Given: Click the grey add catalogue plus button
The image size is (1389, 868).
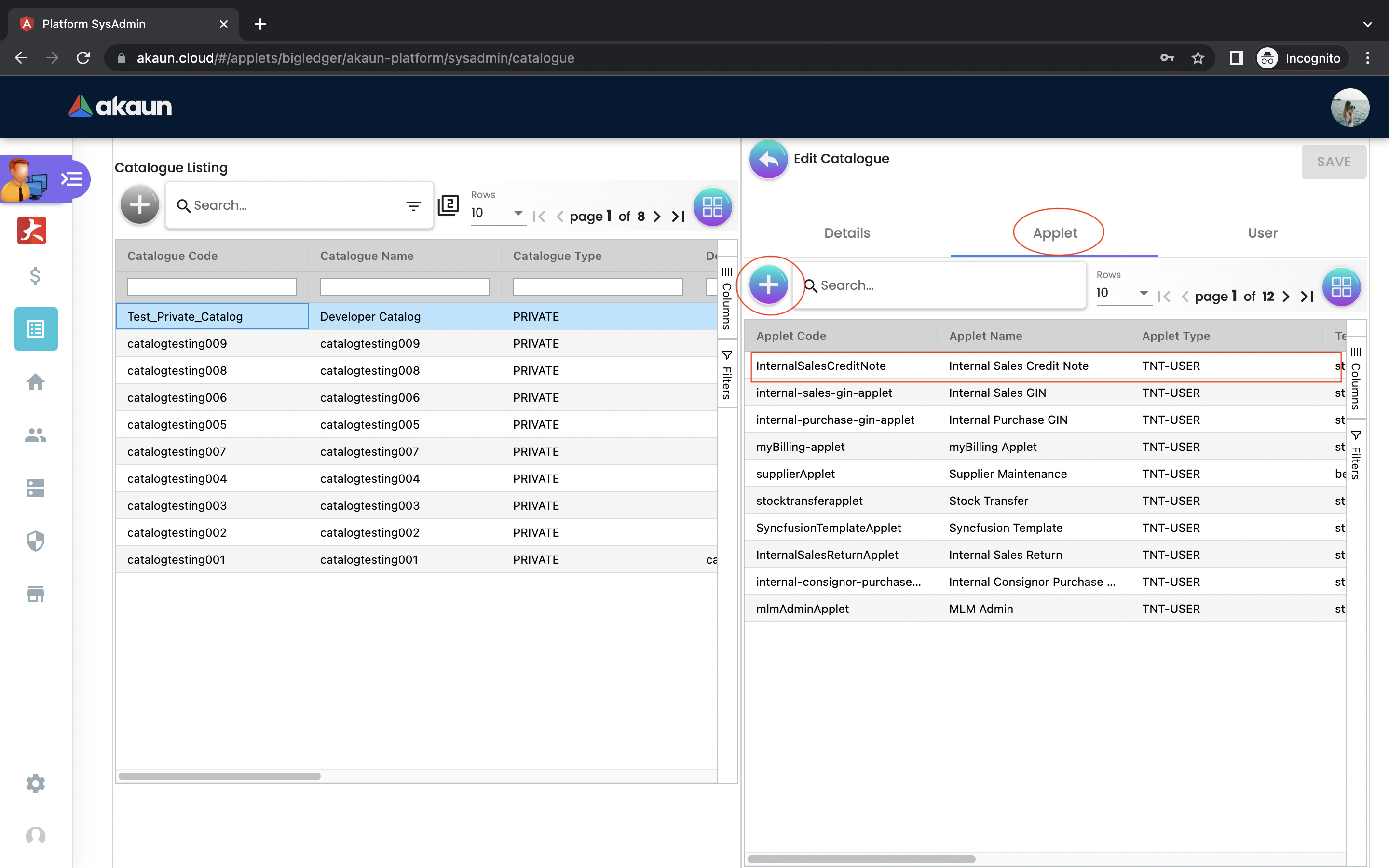Looking at the screenshot, I should 139,205.
